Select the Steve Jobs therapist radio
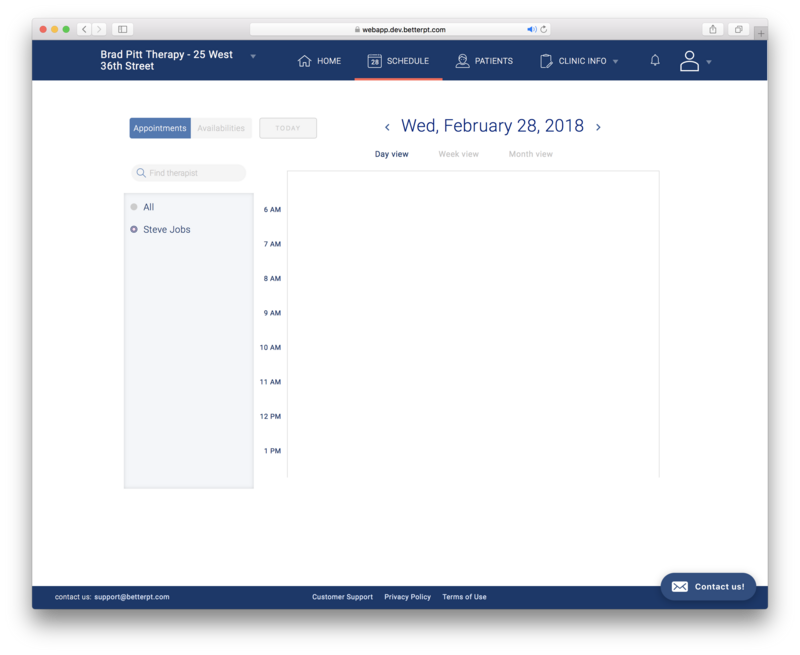Image resolution: width=800 pixels, height=655 pixels. [134, 230]
